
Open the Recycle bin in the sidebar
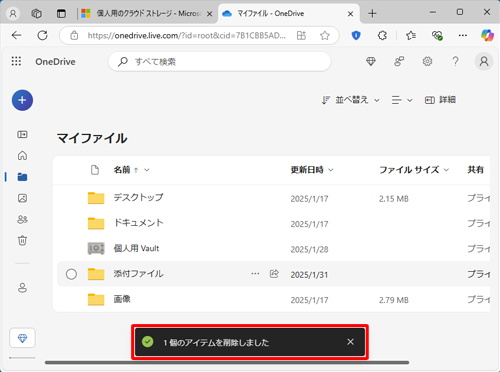[22, 241]
